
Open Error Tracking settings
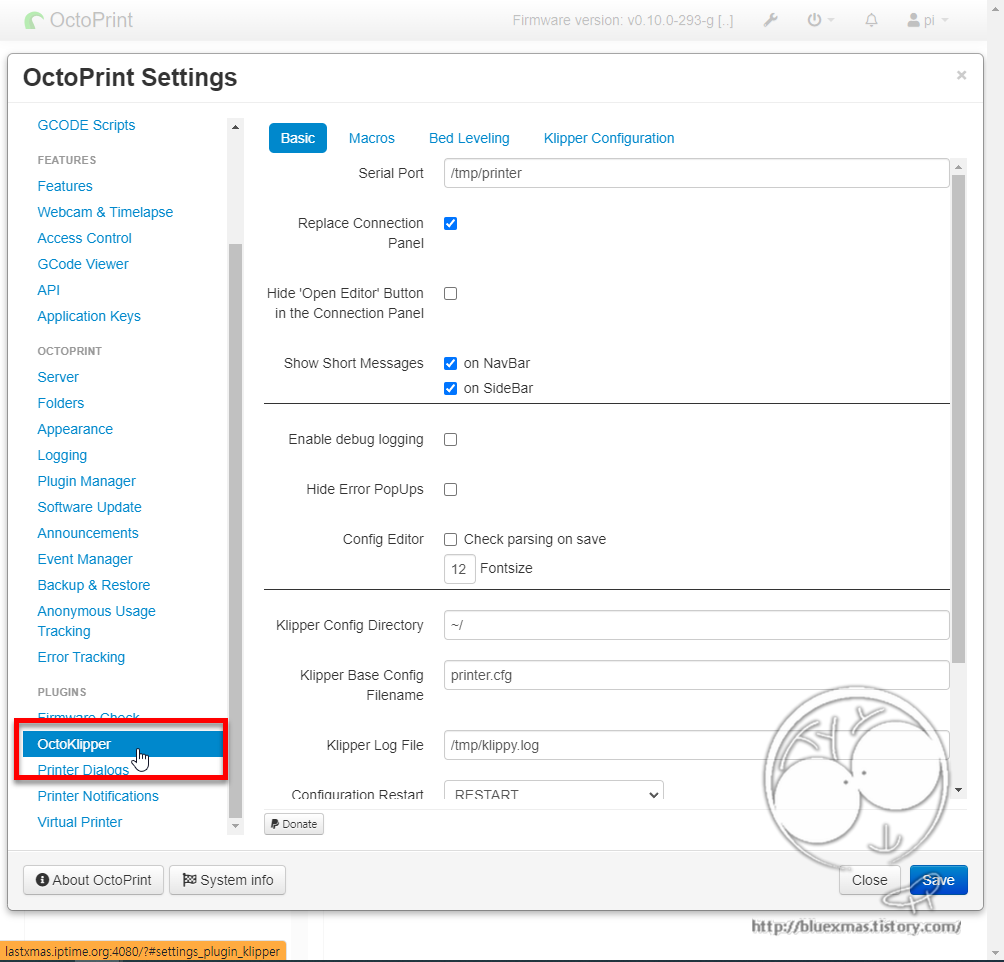point(81,657)
